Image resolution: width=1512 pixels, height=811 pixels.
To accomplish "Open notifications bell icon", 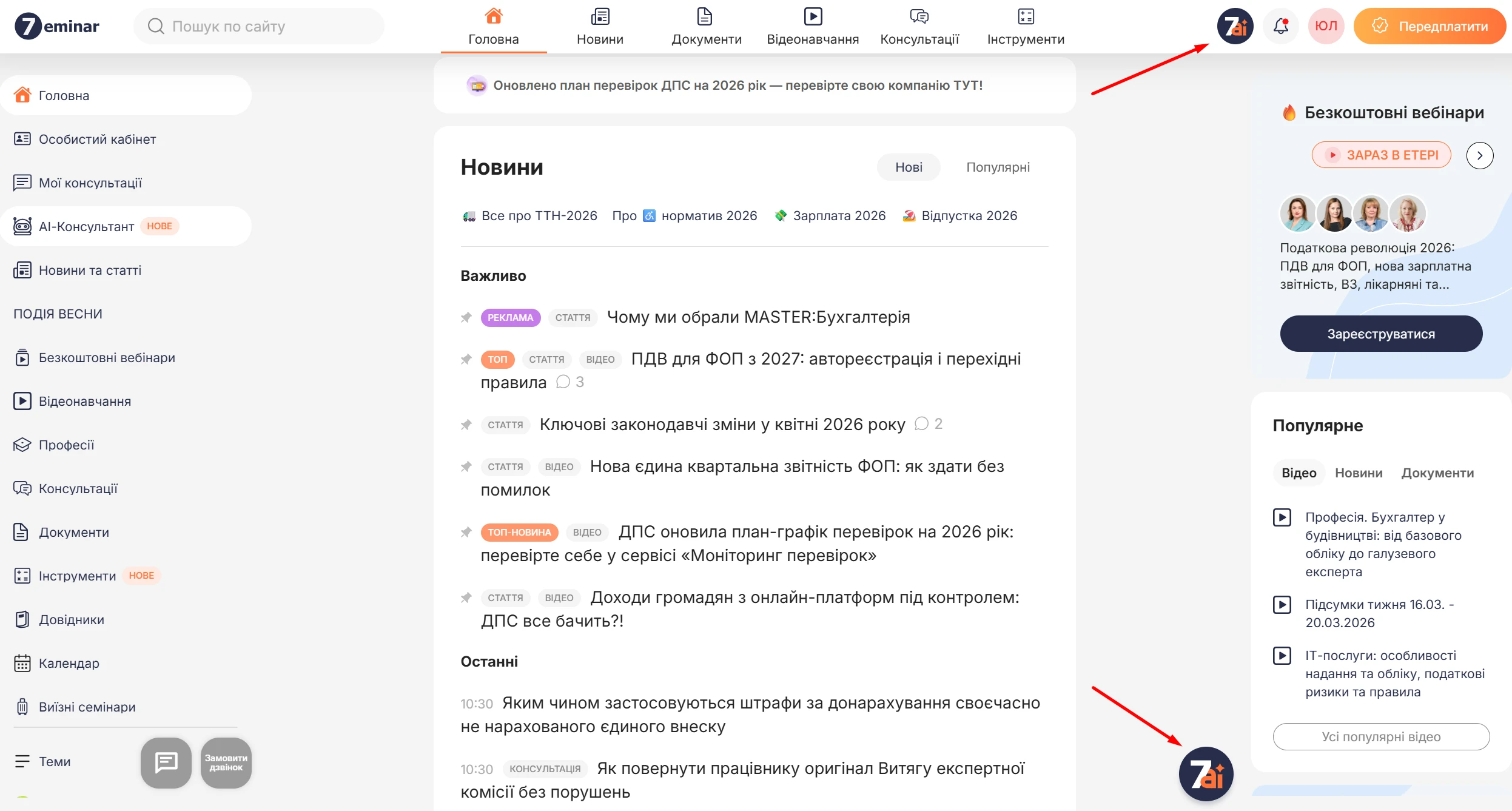I will click(x=1280, y=26).
